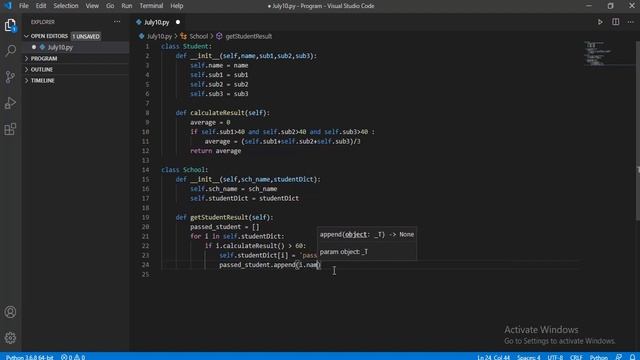Split the editor to the right
Image resolution: width=640 pixels, height=360 pixels.
click(616, 22)
